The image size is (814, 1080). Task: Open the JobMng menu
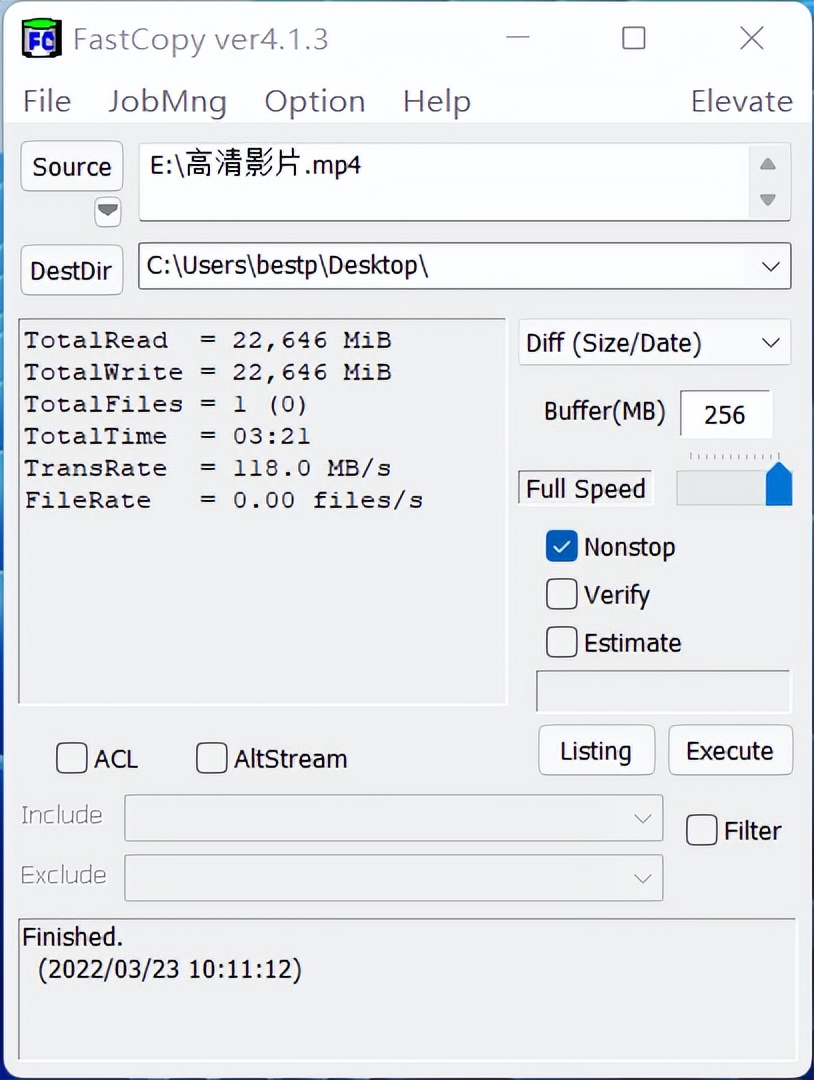click(x=166, y=100)
